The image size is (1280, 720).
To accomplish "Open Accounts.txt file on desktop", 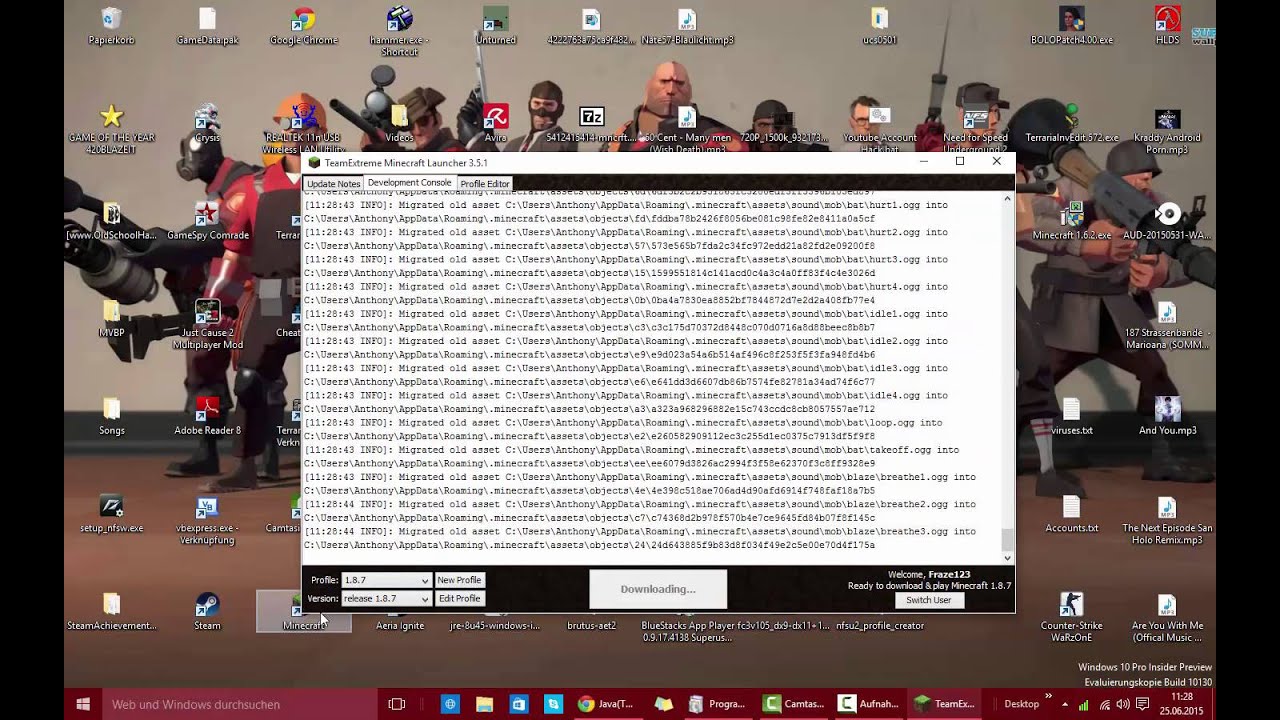I will pyautogui.click(x=1071, y=512).
